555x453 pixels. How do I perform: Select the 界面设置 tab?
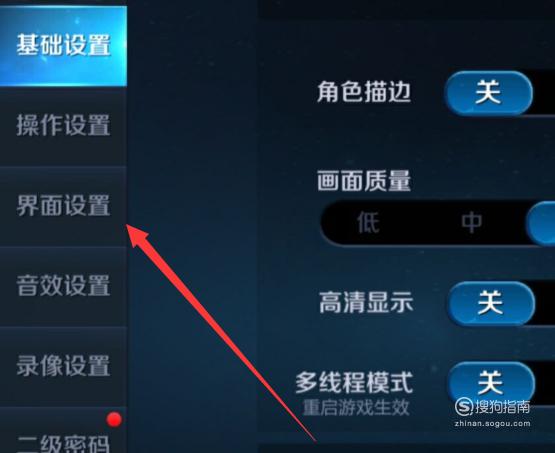point(63,206)
